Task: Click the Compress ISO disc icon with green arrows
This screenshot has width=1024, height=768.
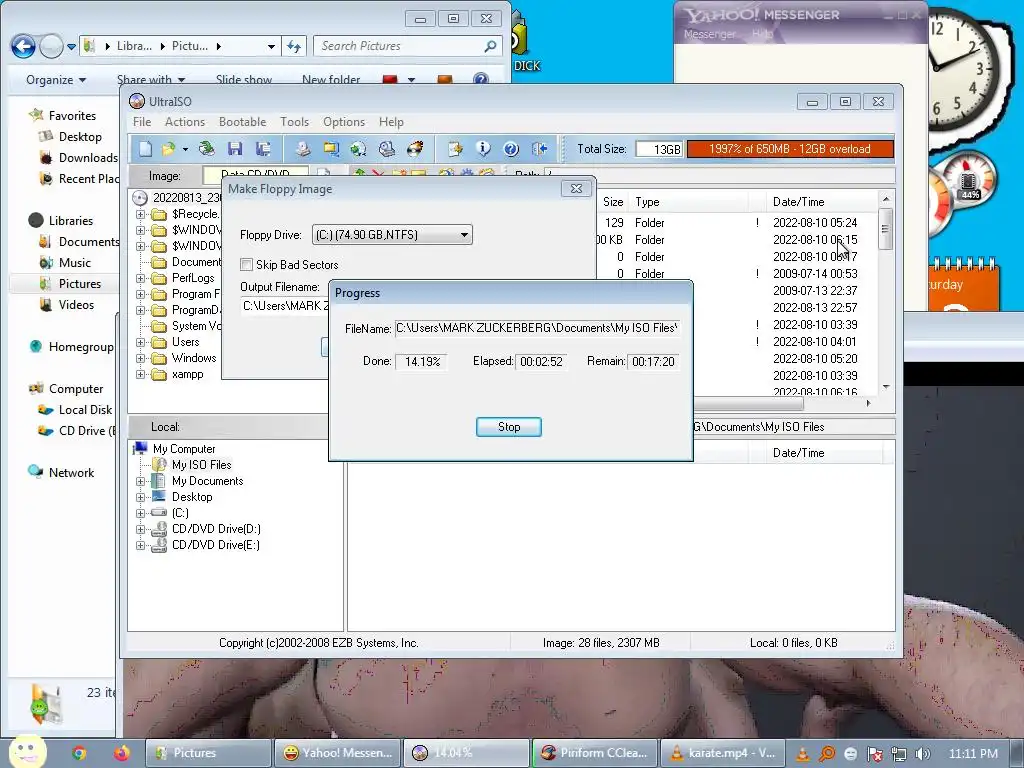Action: pyautogui.click(x=358, y=149)
